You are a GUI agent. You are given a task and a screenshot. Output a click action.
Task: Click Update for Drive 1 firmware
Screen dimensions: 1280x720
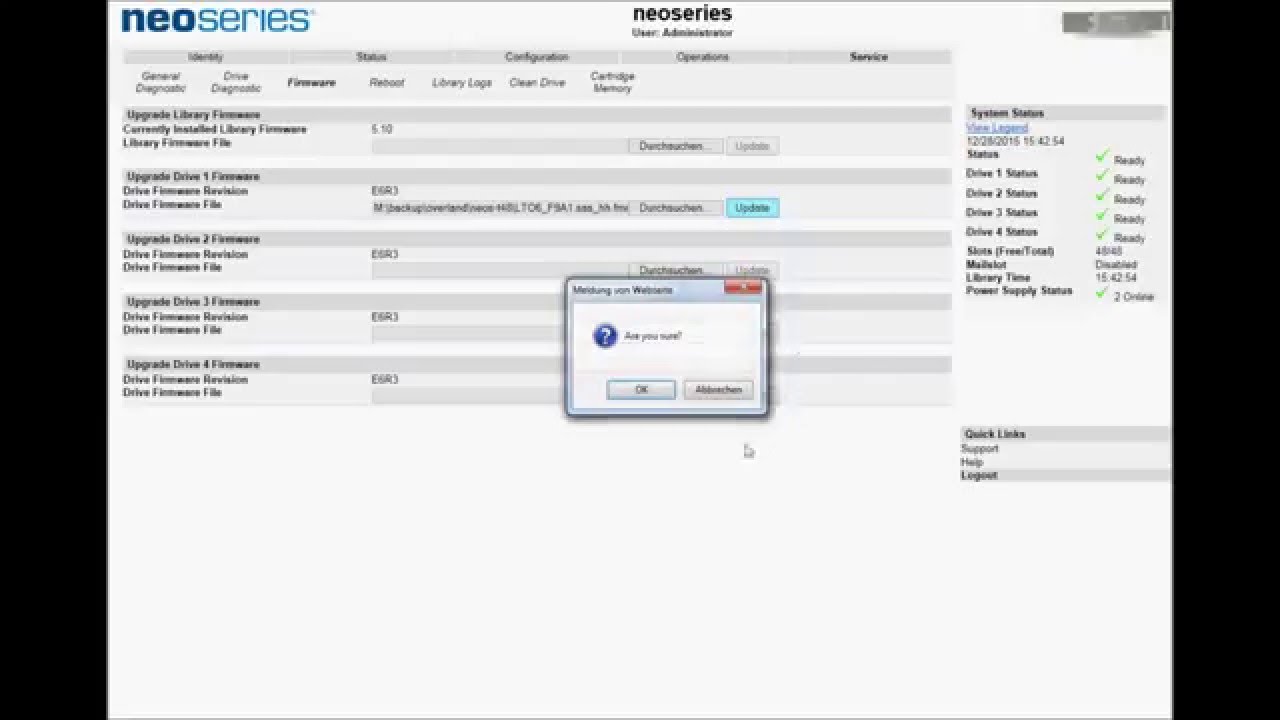(752, 208)
